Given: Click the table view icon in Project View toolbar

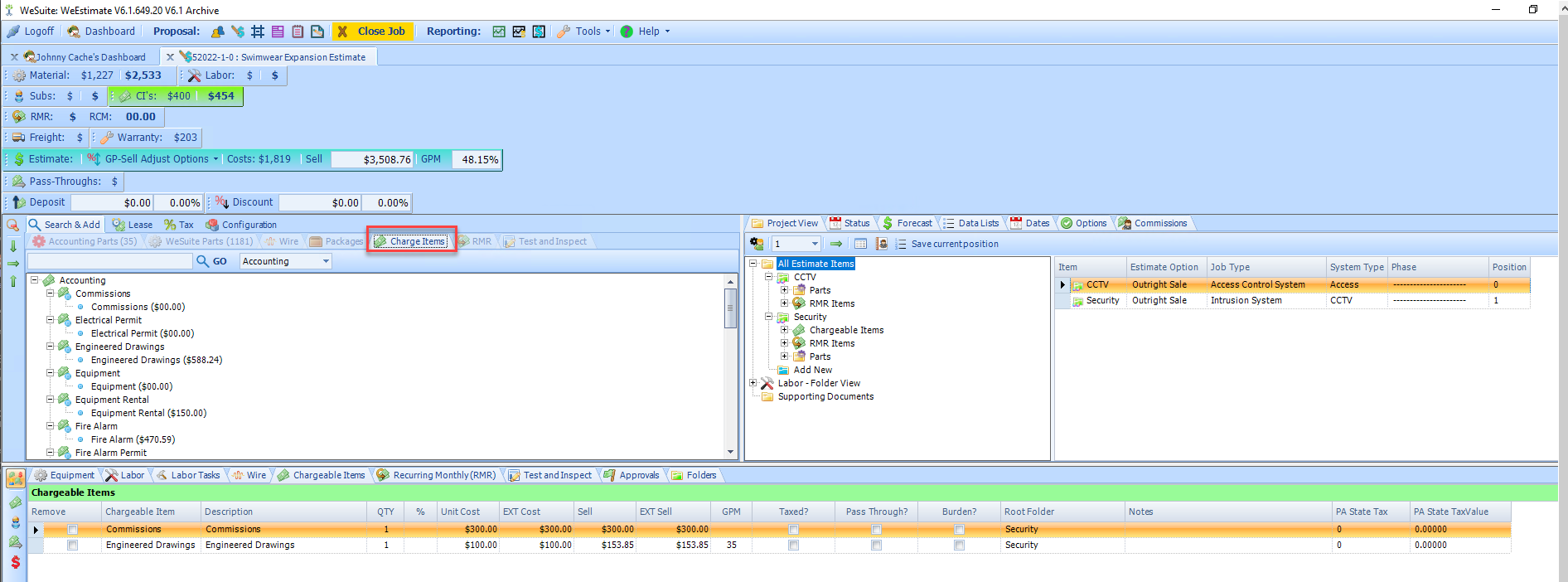Looking at the screenshot, I should click(x=860, y=244).
